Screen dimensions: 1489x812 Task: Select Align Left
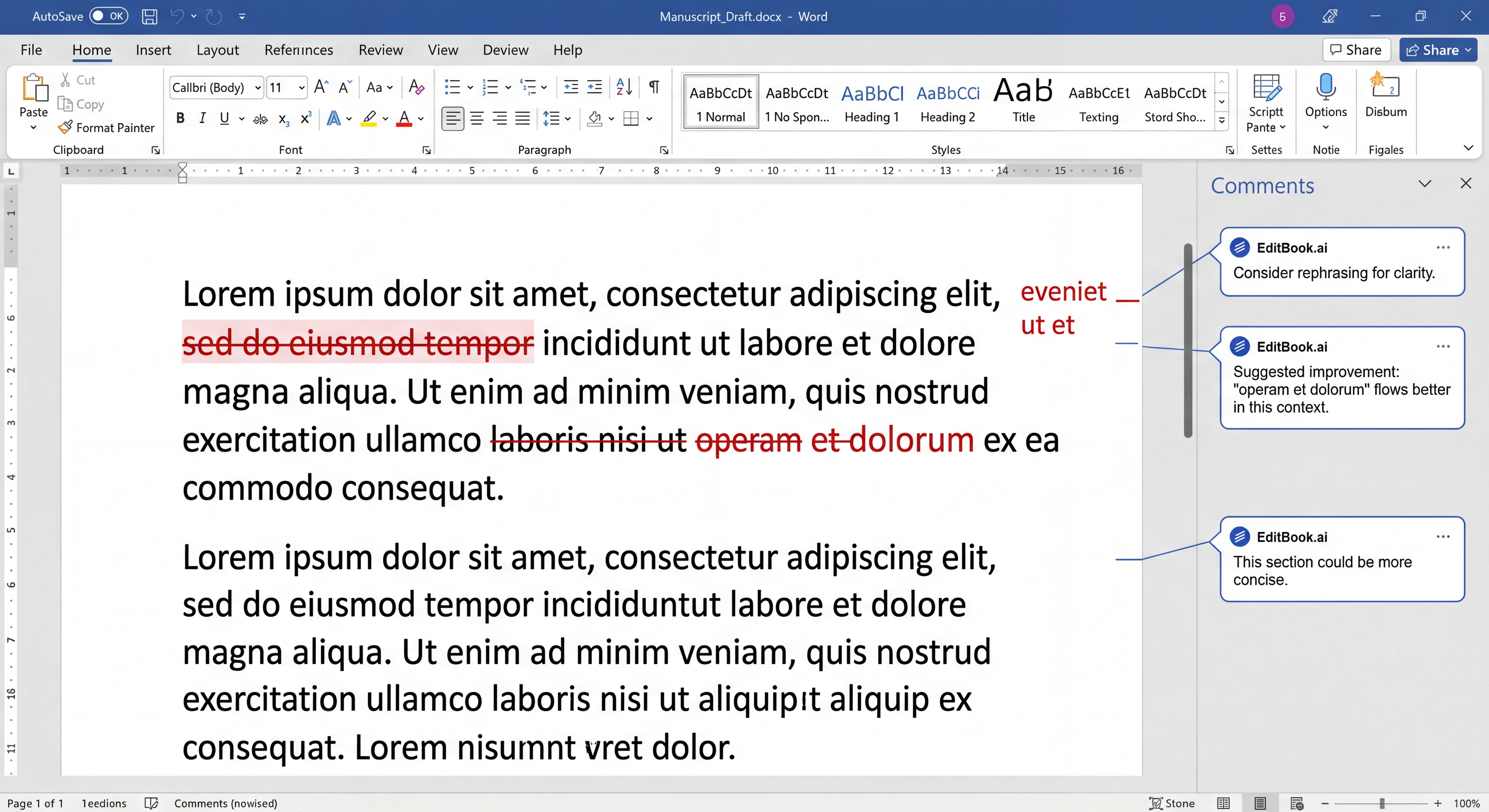[453, 118]
